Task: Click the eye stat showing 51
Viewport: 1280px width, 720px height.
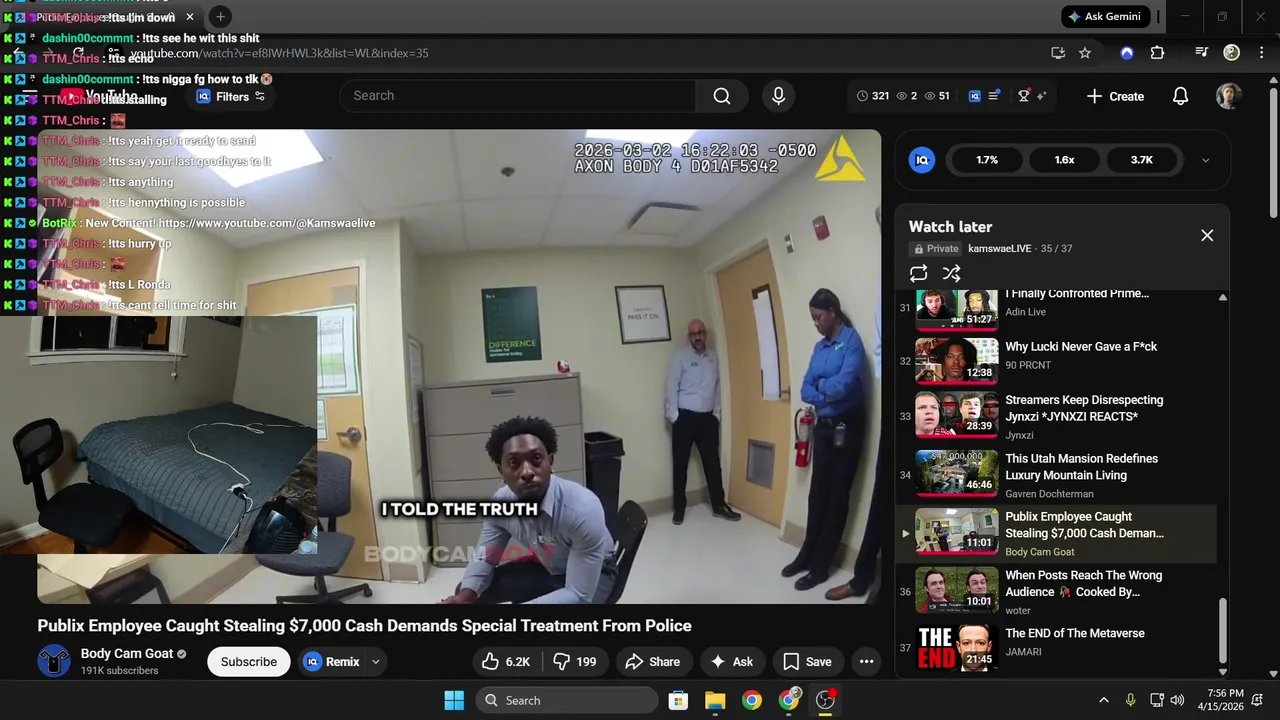Action: (x=937, y=96)
